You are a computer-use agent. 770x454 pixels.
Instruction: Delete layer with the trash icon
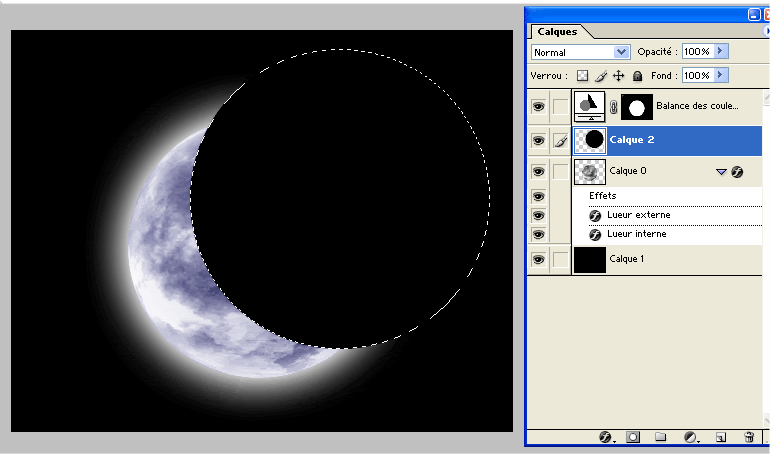tap(748, 438)
